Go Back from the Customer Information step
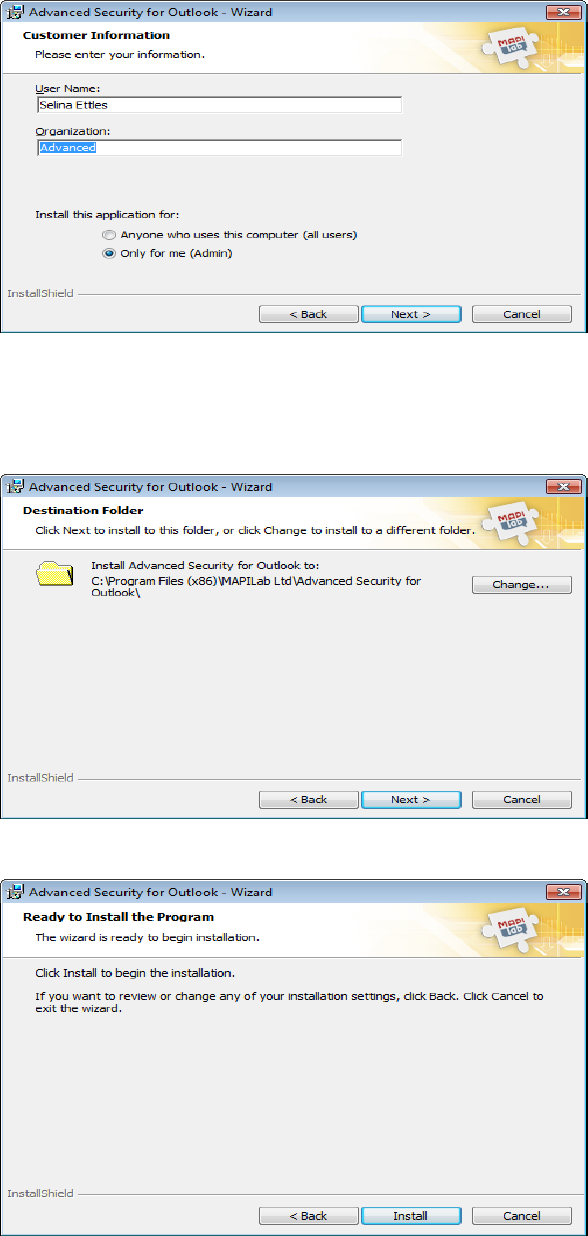This screenshot has height=1236, width=588. 309,314
